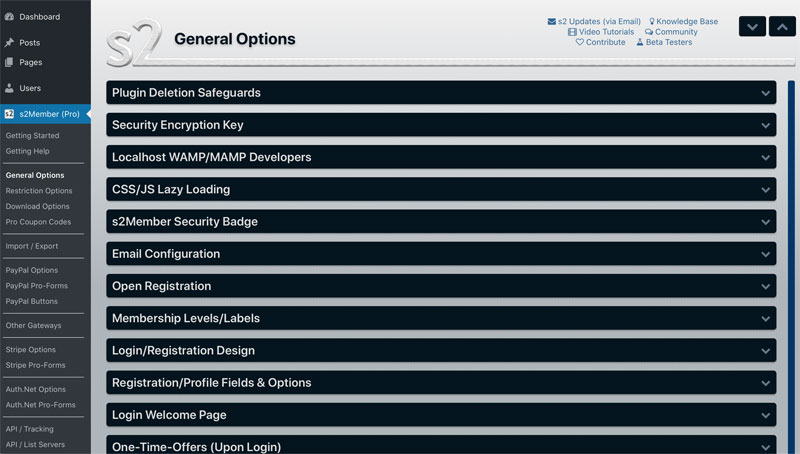800x454 pixels.
Task: Expand Localhost WAMP/MAMP Developers panel
Action: (441, 157)
